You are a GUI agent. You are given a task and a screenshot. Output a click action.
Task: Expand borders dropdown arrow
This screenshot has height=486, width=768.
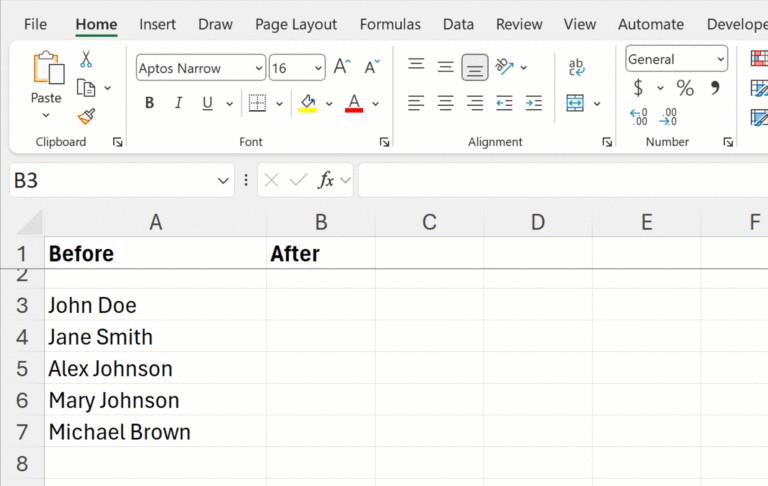[279, 104]
